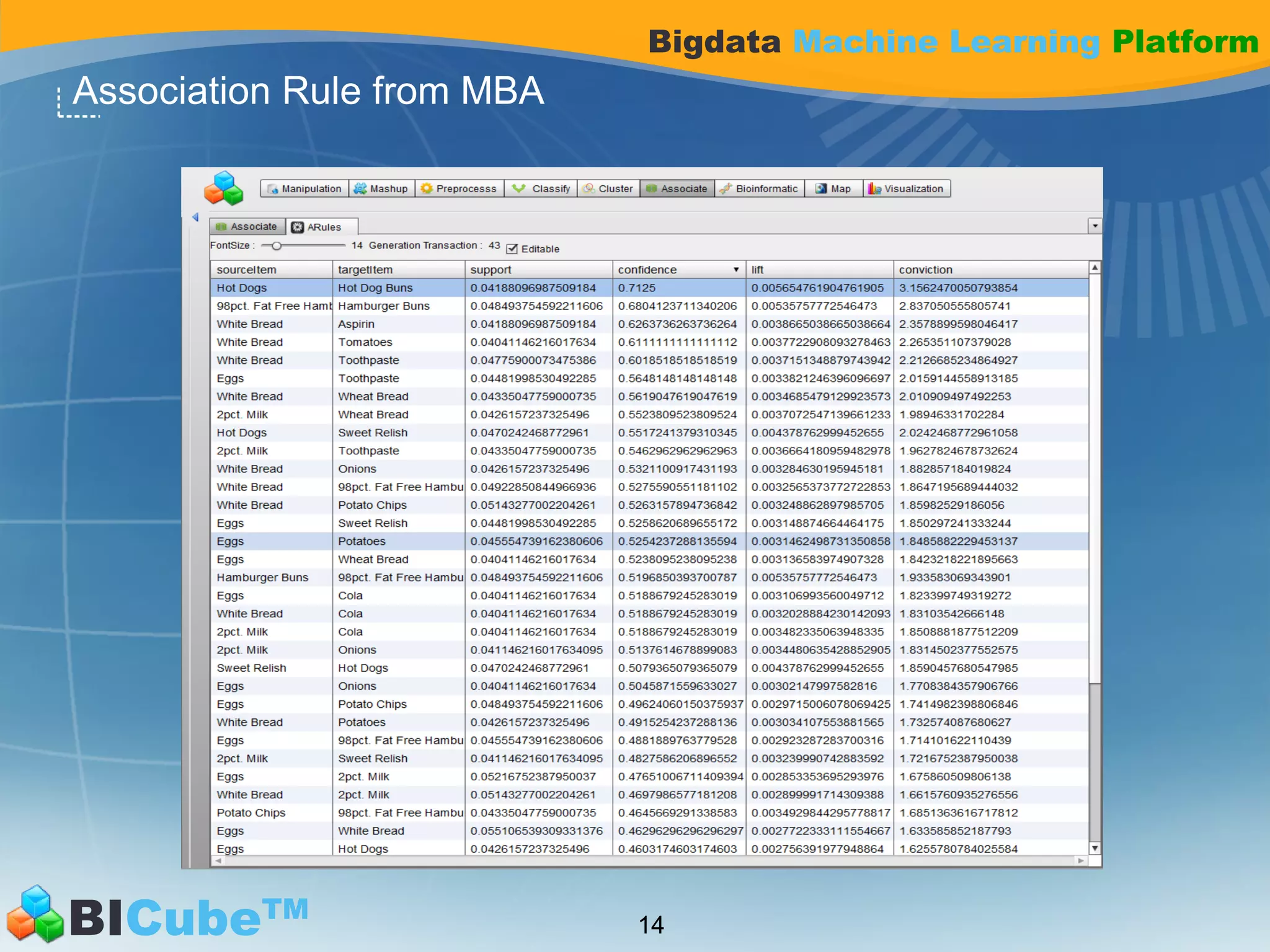
Task: Sort table by conviction header
Action: [991, 270]
